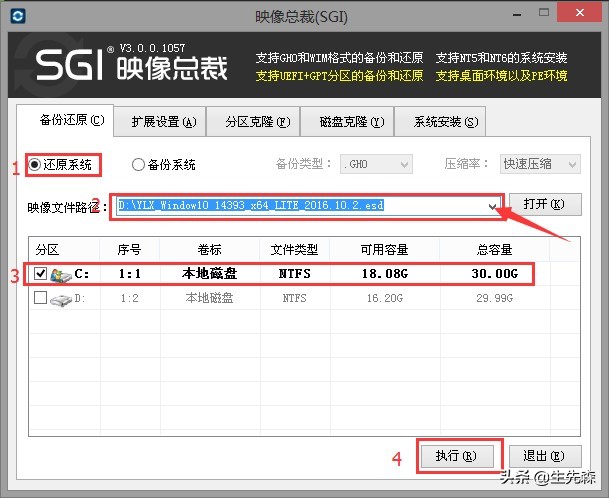Expand the image file path dropdown arrow
The height and width of the screenshot is (498, 609).
coord(492,206)
